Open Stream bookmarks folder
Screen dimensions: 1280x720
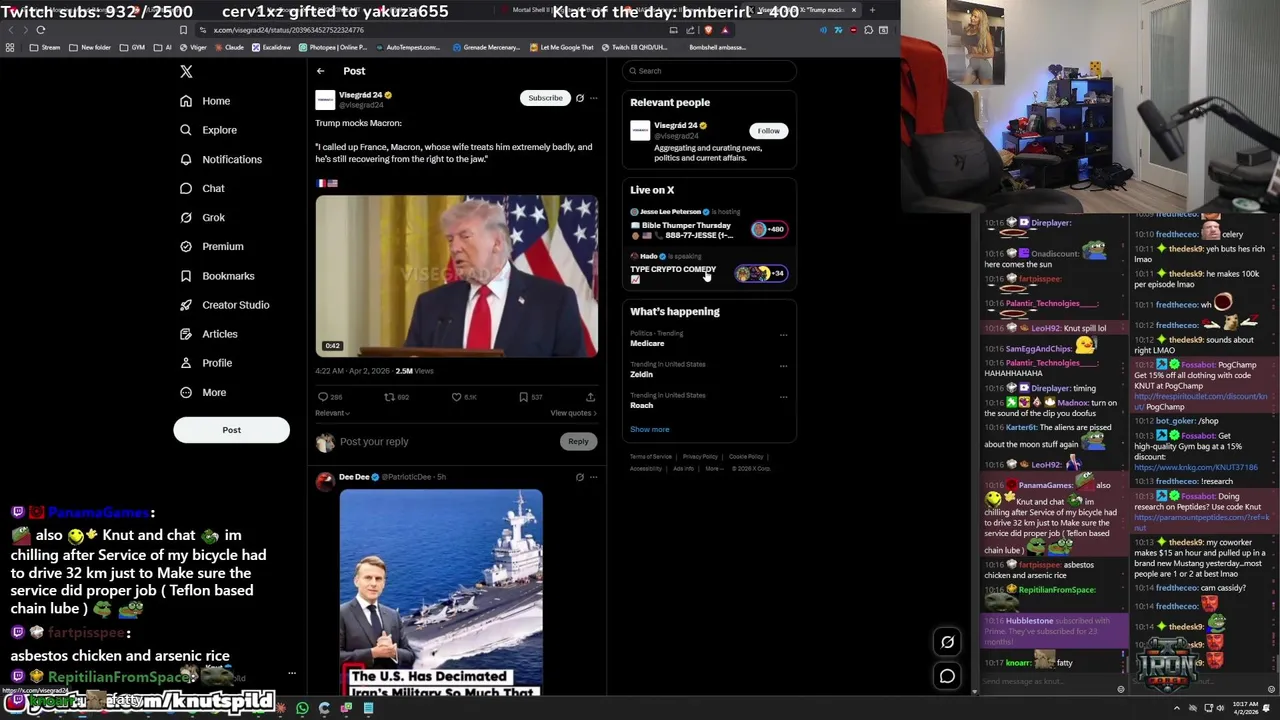point(46,47)
